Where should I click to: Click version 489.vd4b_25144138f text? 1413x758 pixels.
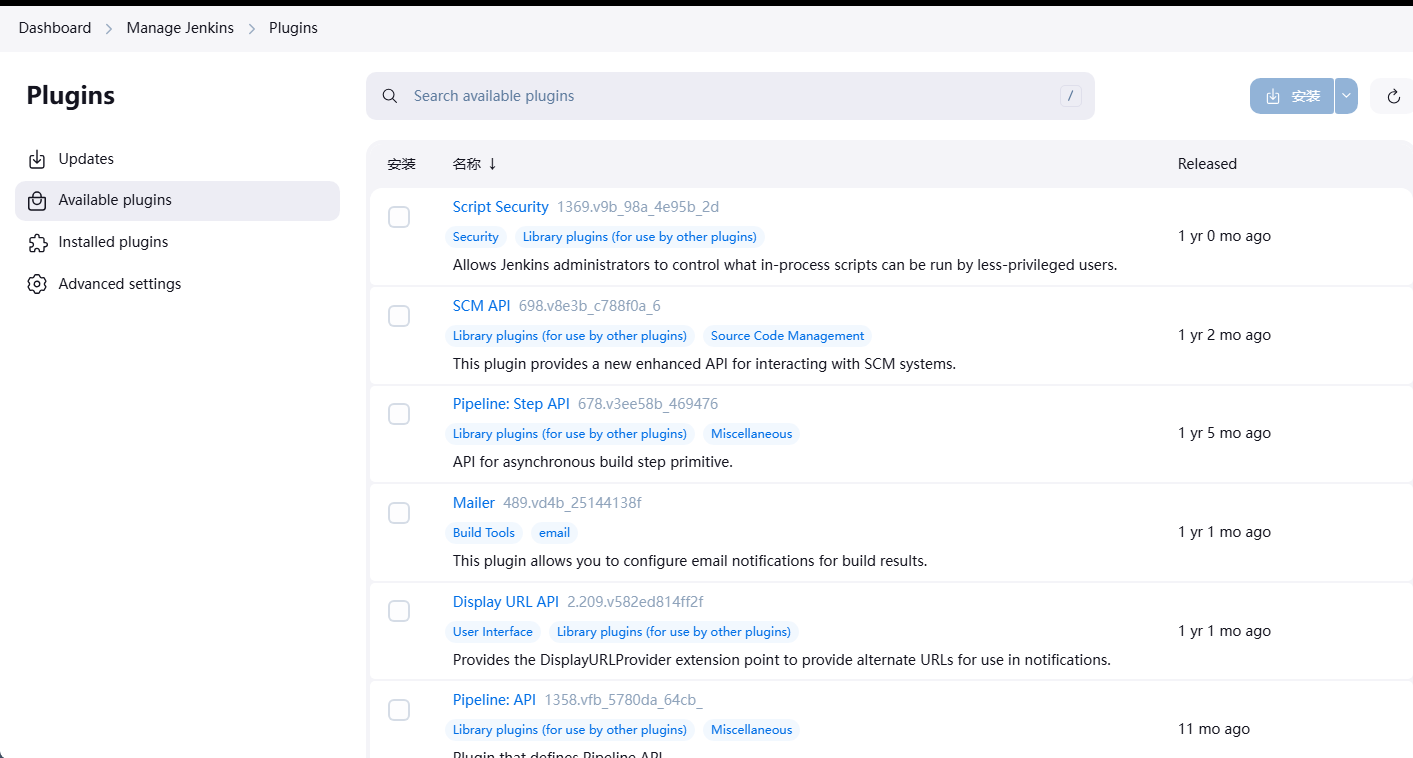pyautogui.click(x=572, y=503)
